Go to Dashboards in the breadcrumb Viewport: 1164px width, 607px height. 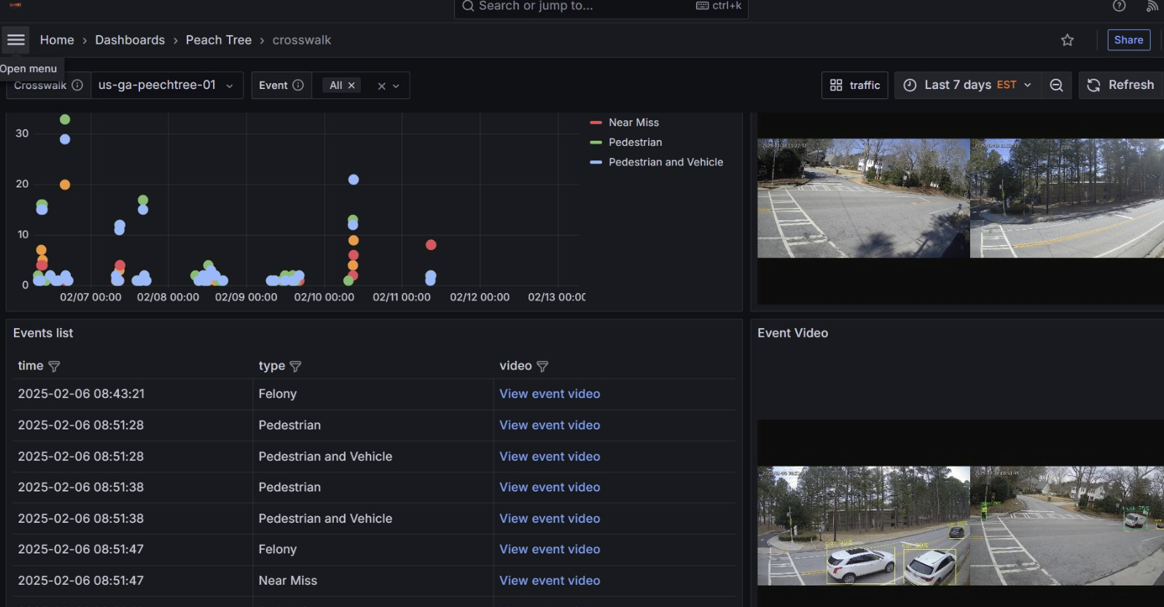(129, 40)
